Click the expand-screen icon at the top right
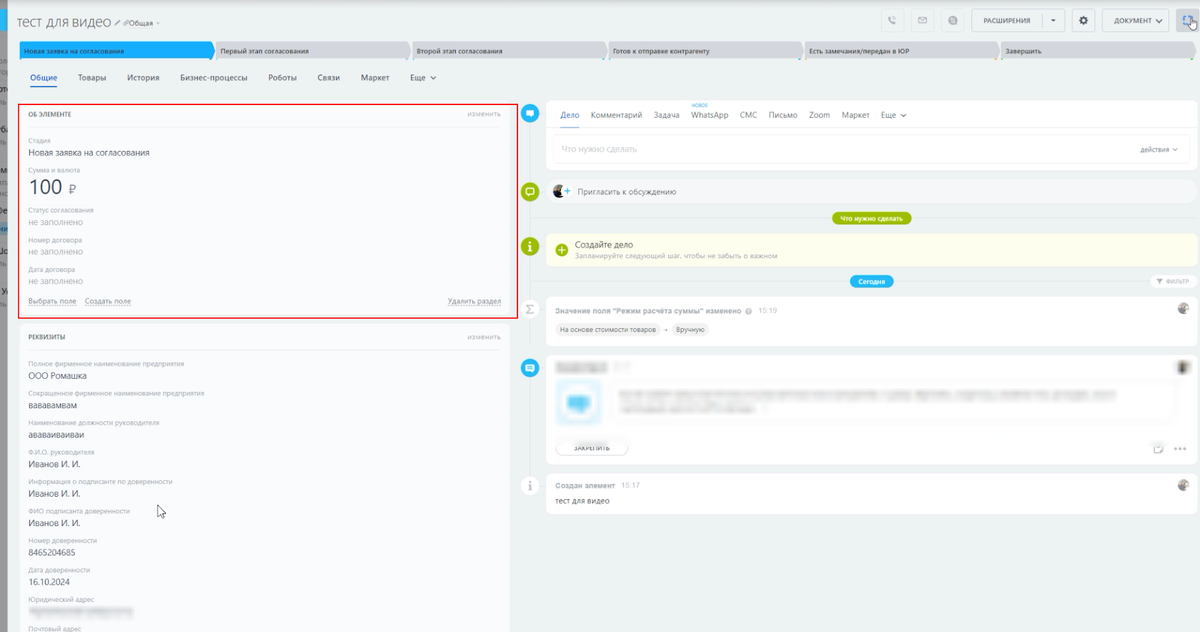Viewport: 1200px width, 632px height. (x=1187, y=20)
